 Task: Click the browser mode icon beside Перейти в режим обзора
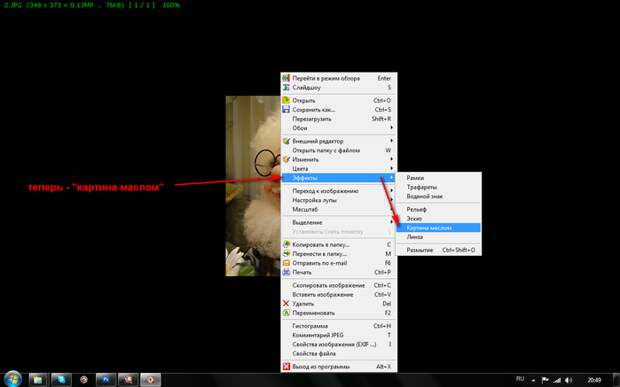(286, 78)
